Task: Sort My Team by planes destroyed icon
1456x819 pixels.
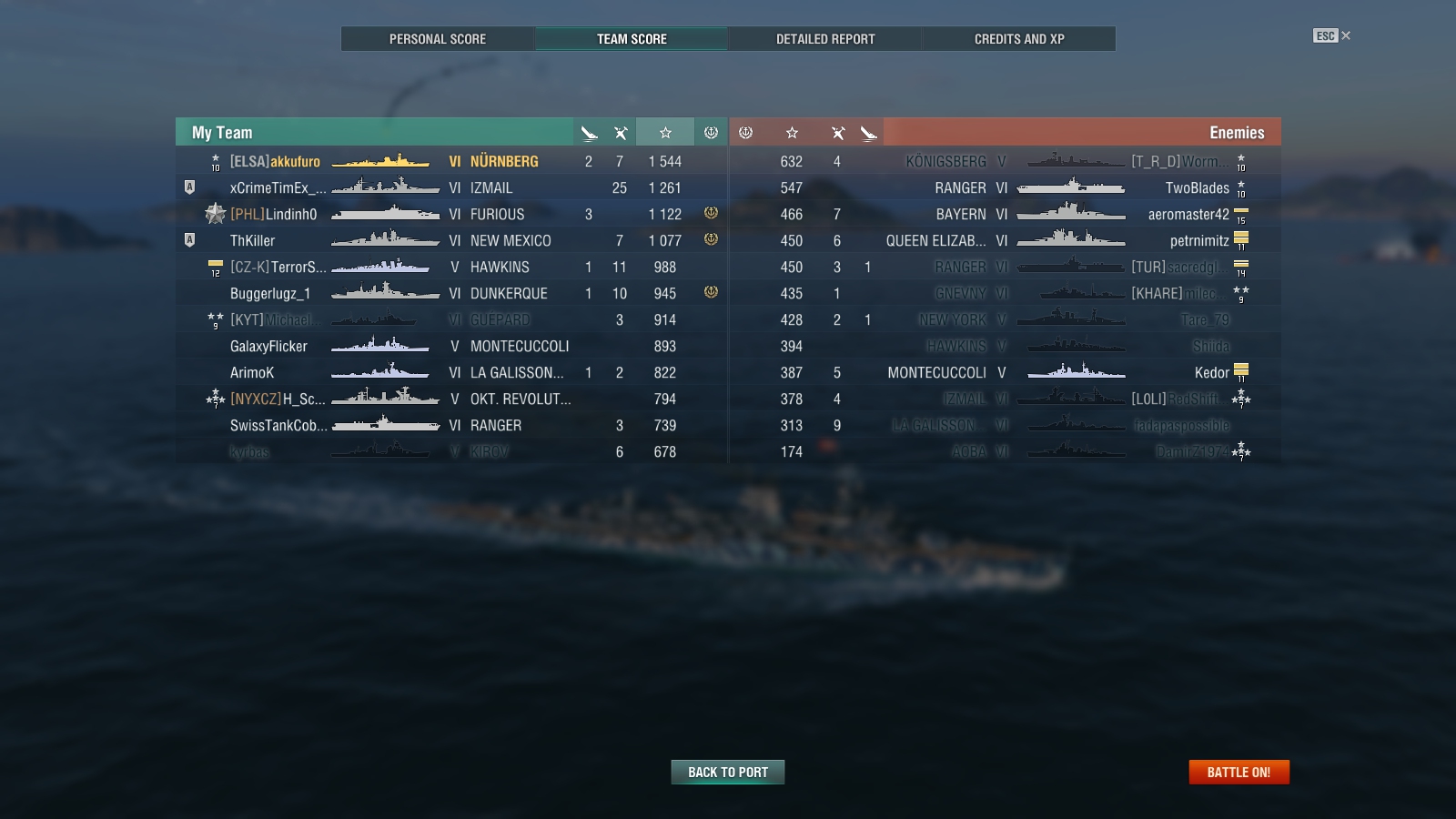Action: (x=589, y=133)
